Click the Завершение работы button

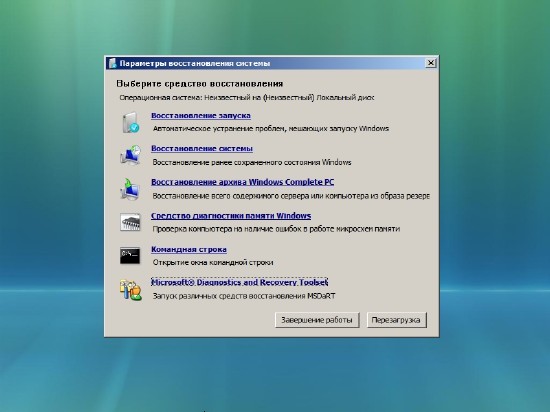(x=317, y=320)
